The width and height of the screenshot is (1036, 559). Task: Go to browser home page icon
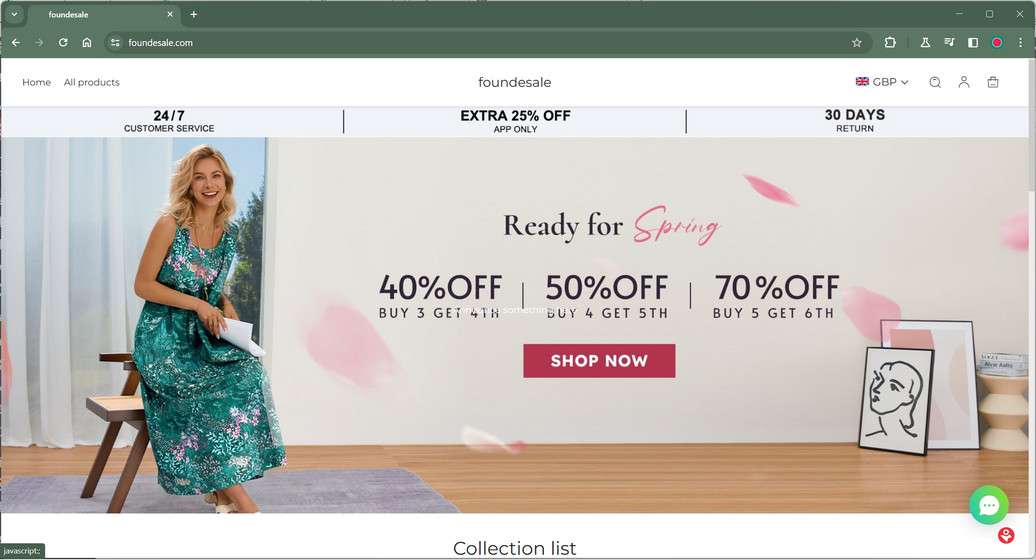point(87,42)
